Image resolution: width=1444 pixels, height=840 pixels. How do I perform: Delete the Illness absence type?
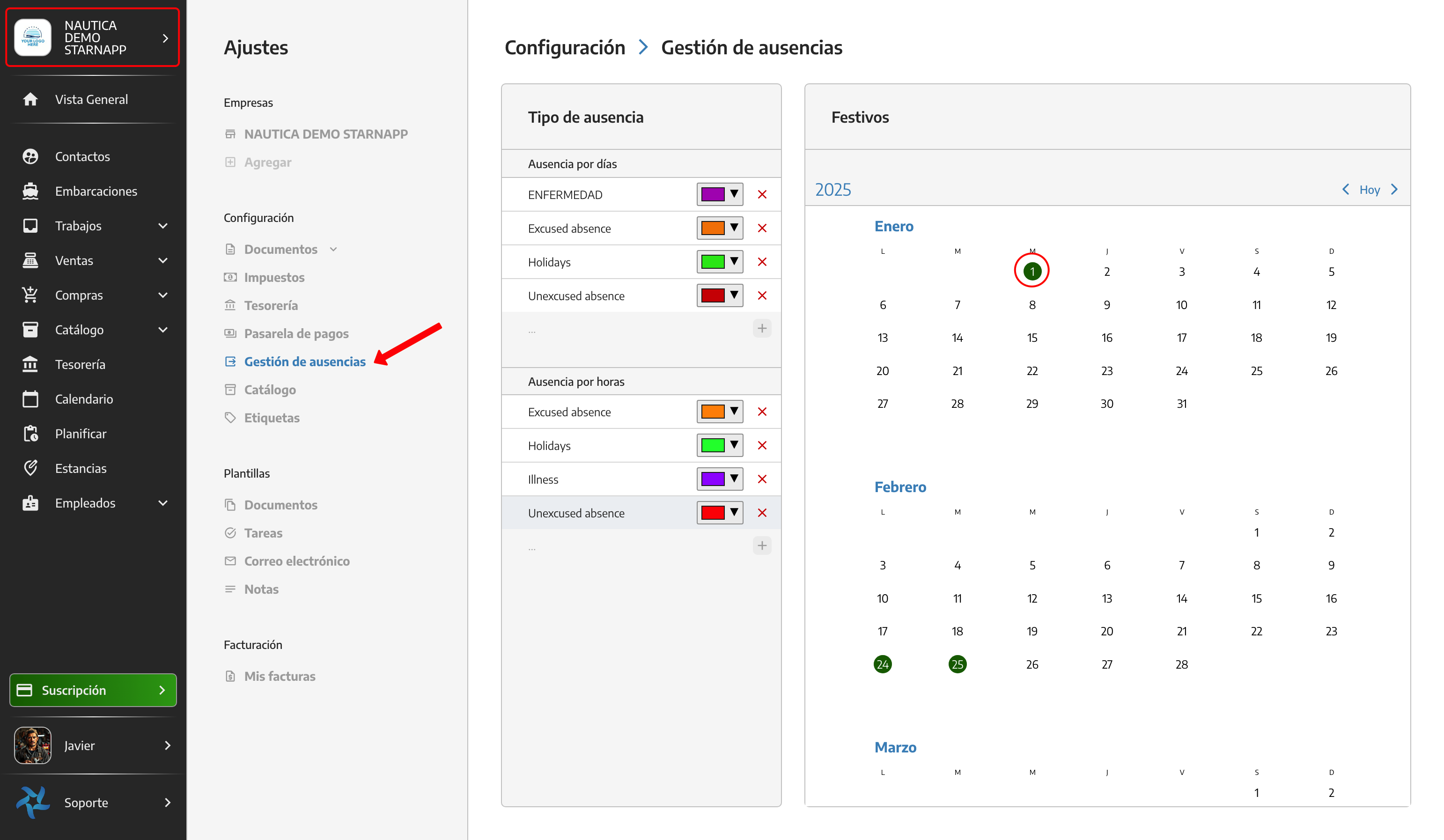point(762,479)
